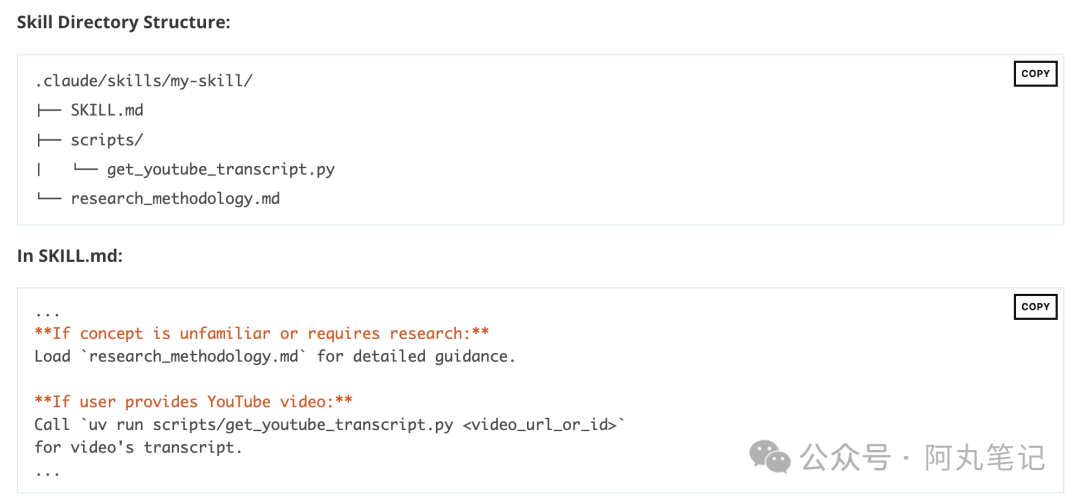Click "Load `research_methodology.md`" instruction line
Viewport: 1080px width, 501px height.
point(275,357)
